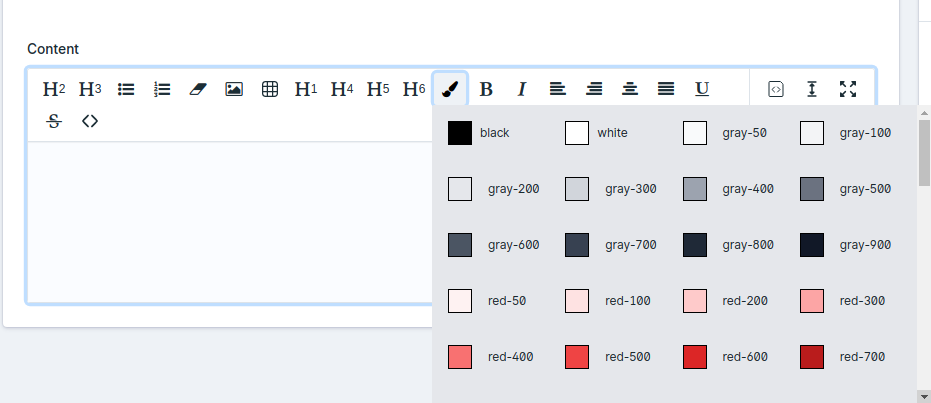Toggle italic formatting
This screenshot has height=403, width=931.
[x=522, y=89]
